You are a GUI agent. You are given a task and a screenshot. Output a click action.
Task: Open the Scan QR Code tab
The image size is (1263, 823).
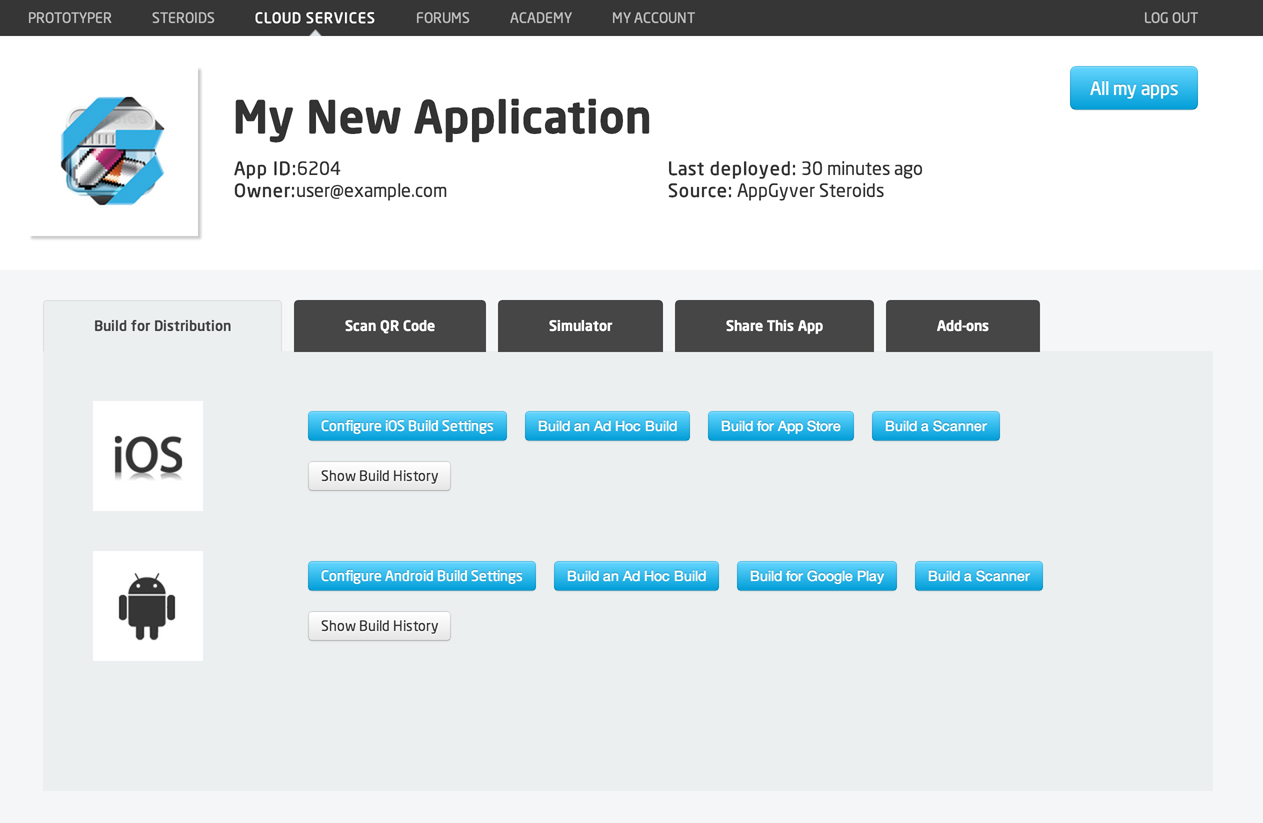pos(389,326)
